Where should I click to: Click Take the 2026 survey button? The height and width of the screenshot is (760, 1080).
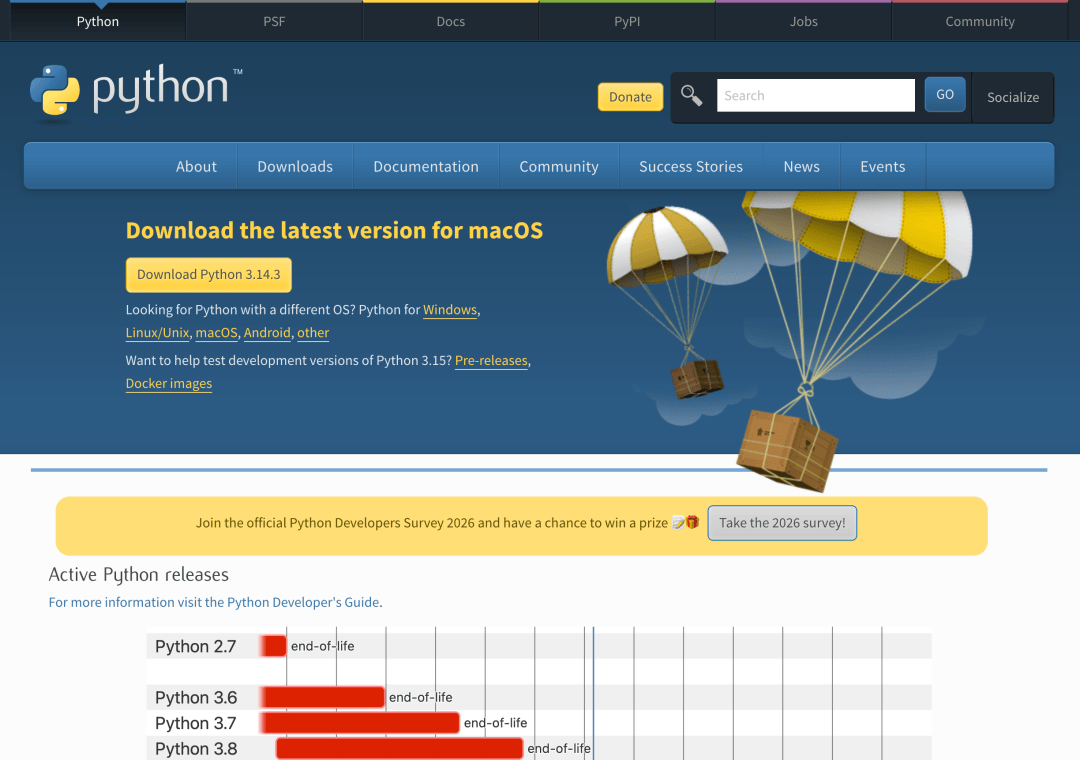[x=782, y=522]
